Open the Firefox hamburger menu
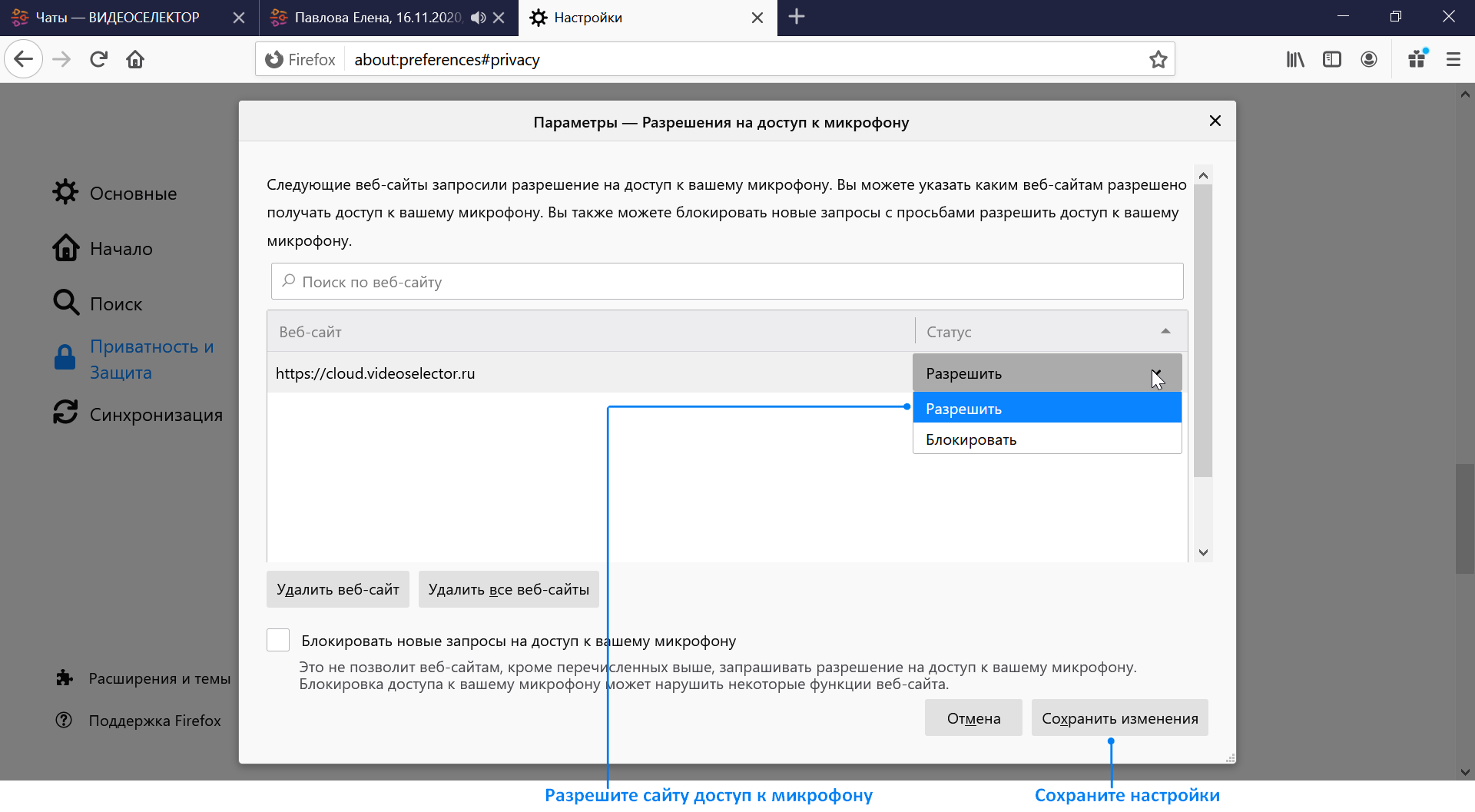This screenshot has height=812, width=1475. click(1453, 59)
